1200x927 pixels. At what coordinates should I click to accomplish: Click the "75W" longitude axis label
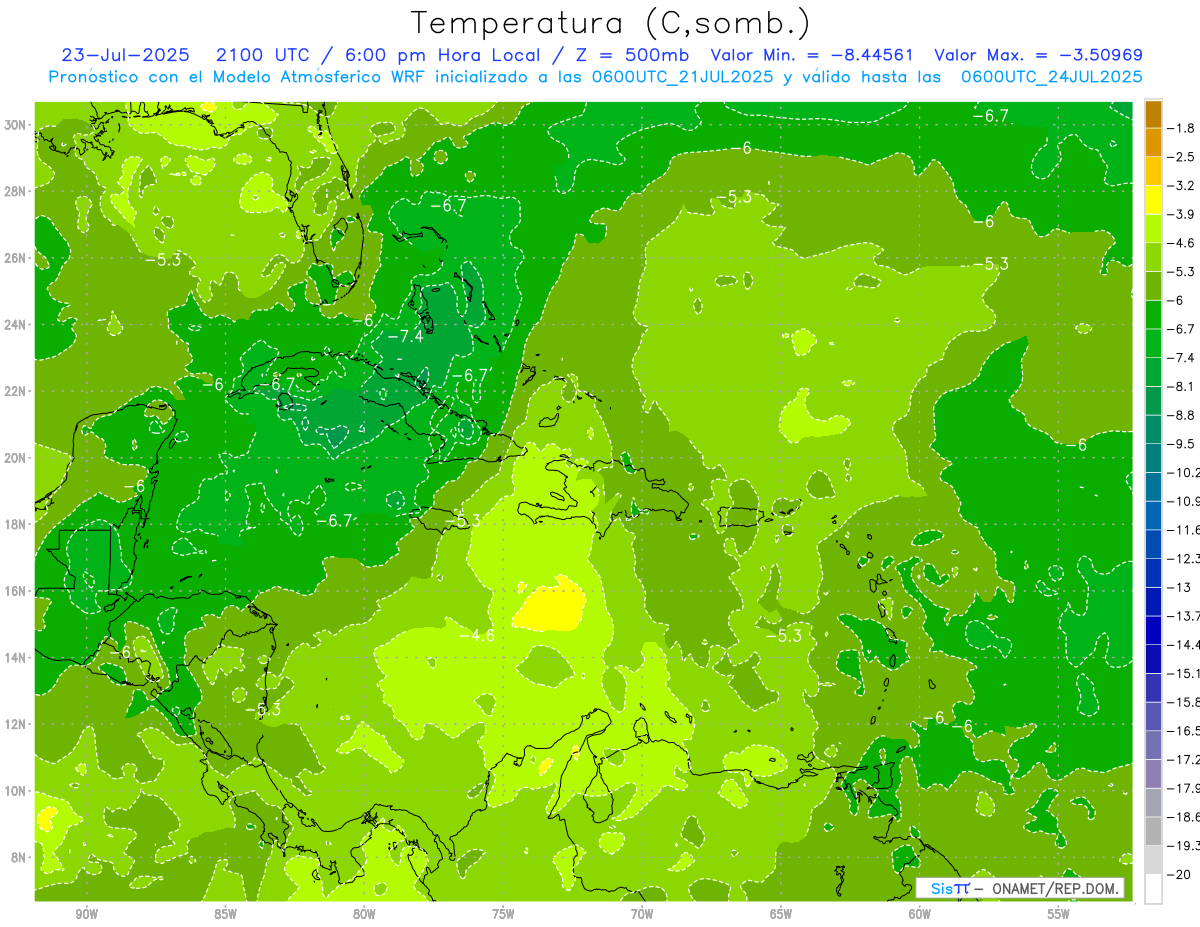point(503,914)
